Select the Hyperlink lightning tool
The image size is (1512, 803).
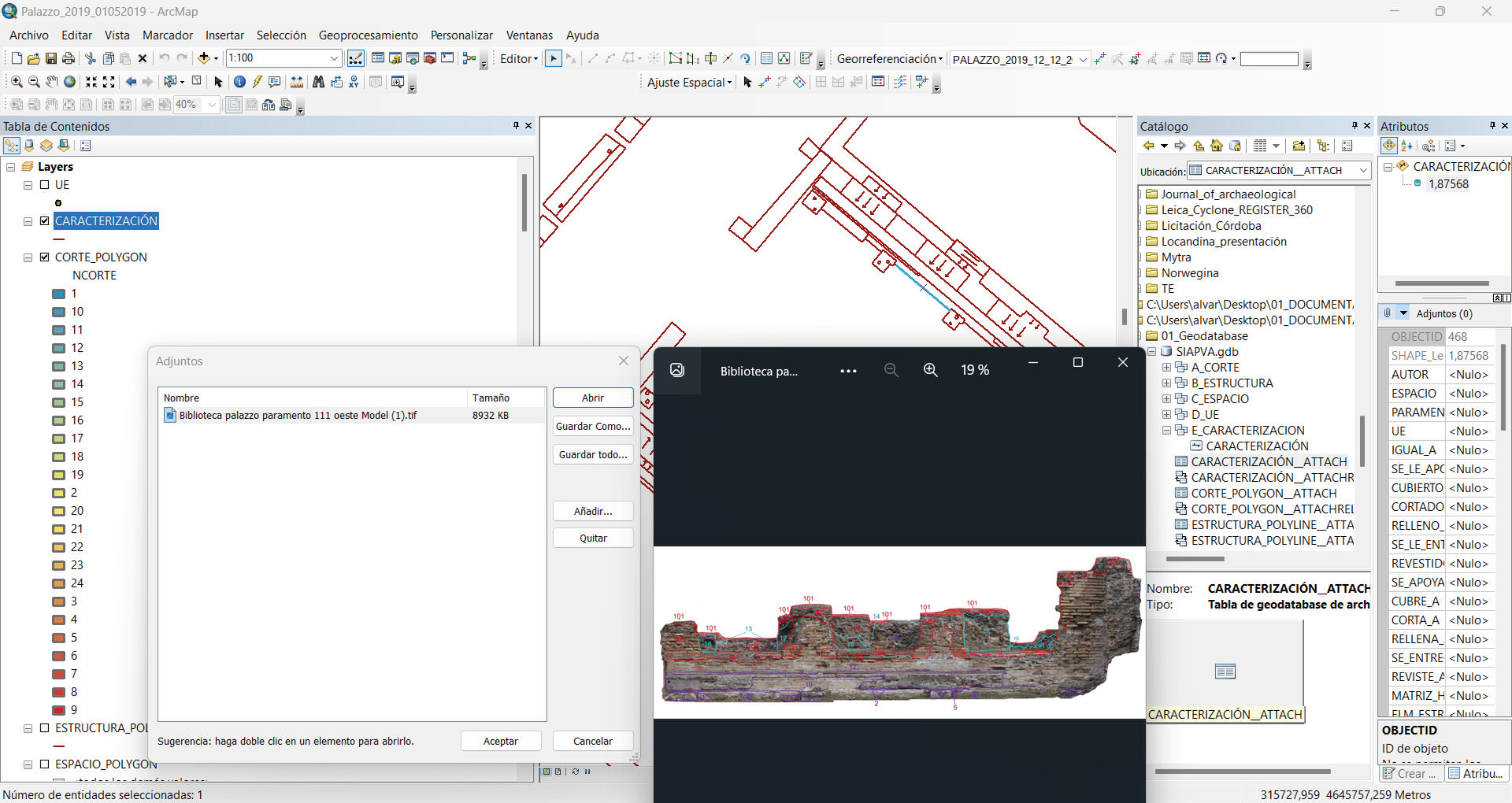(x=258, y=82)
